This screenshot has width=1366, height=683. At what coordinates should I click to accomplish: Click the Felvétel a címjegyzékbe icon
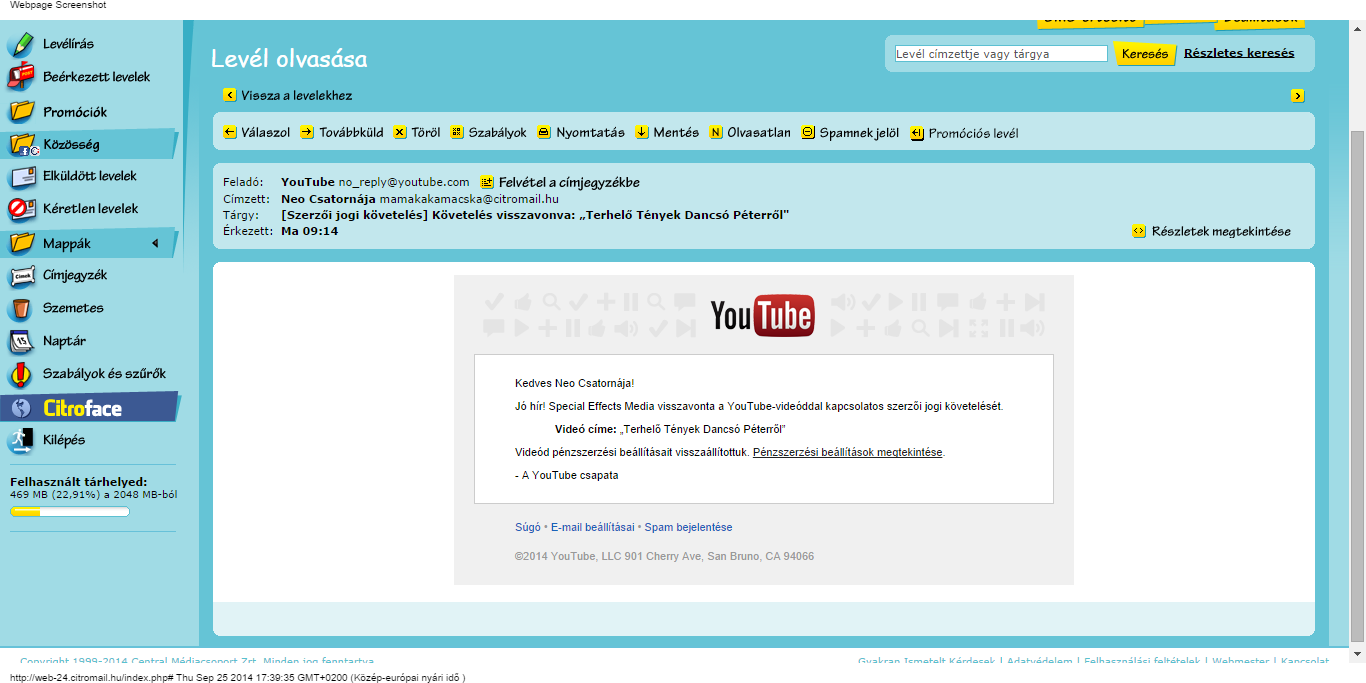click(487, 182)
